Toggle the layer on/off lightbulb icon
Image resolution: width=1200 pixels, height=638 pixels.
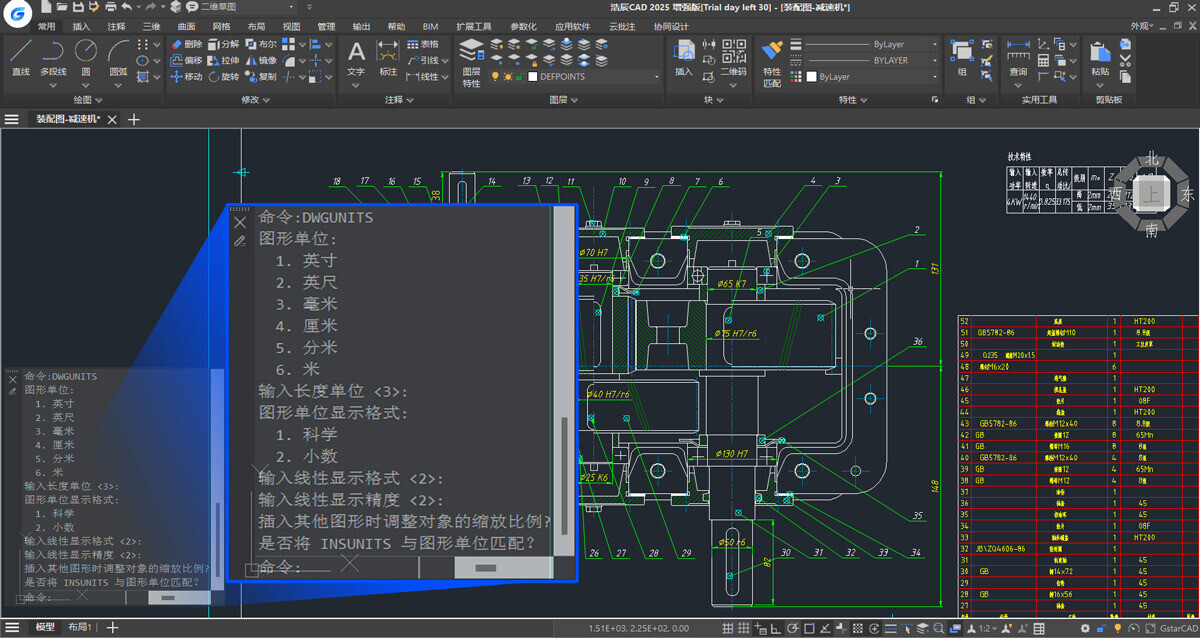click(x=494, y=77)
